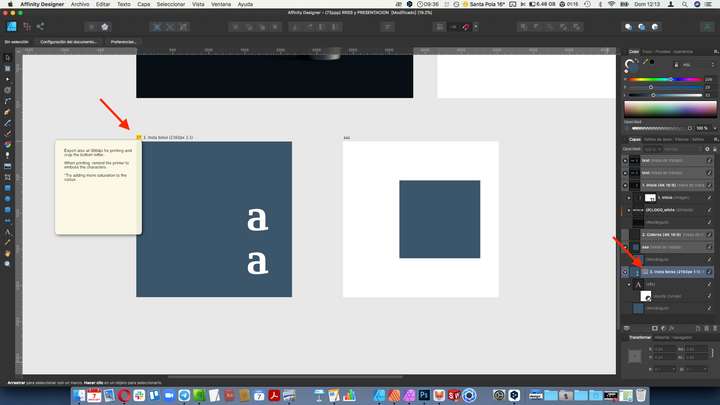Viewport: 720px width, 405px height.
Task: Select the View hand tool
Action: click(7, 253)
